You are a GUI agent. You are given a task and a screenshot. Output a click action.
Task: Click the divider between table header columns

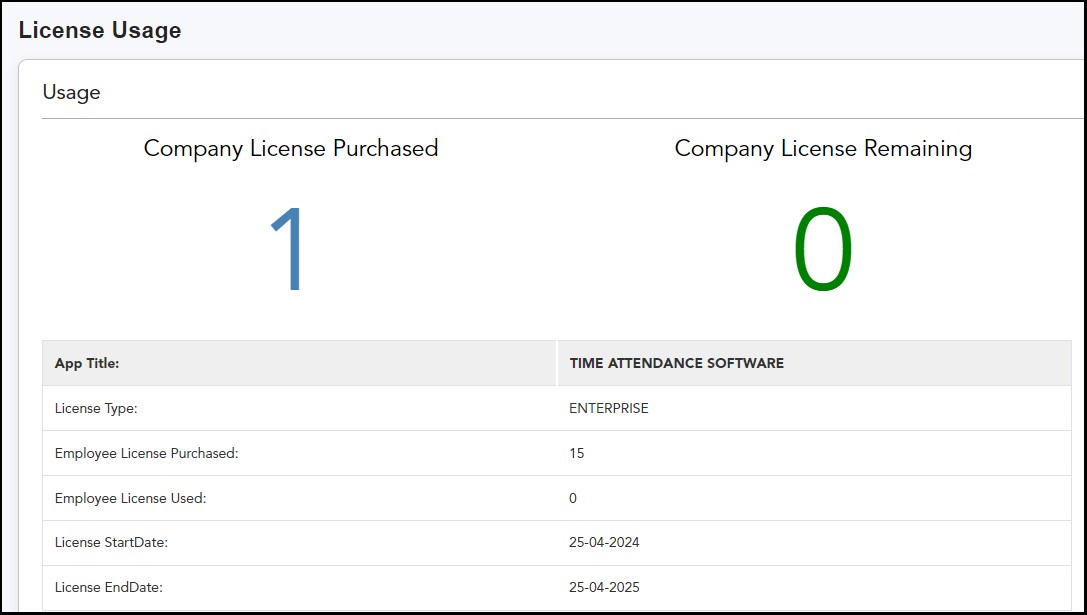(557, 363)
